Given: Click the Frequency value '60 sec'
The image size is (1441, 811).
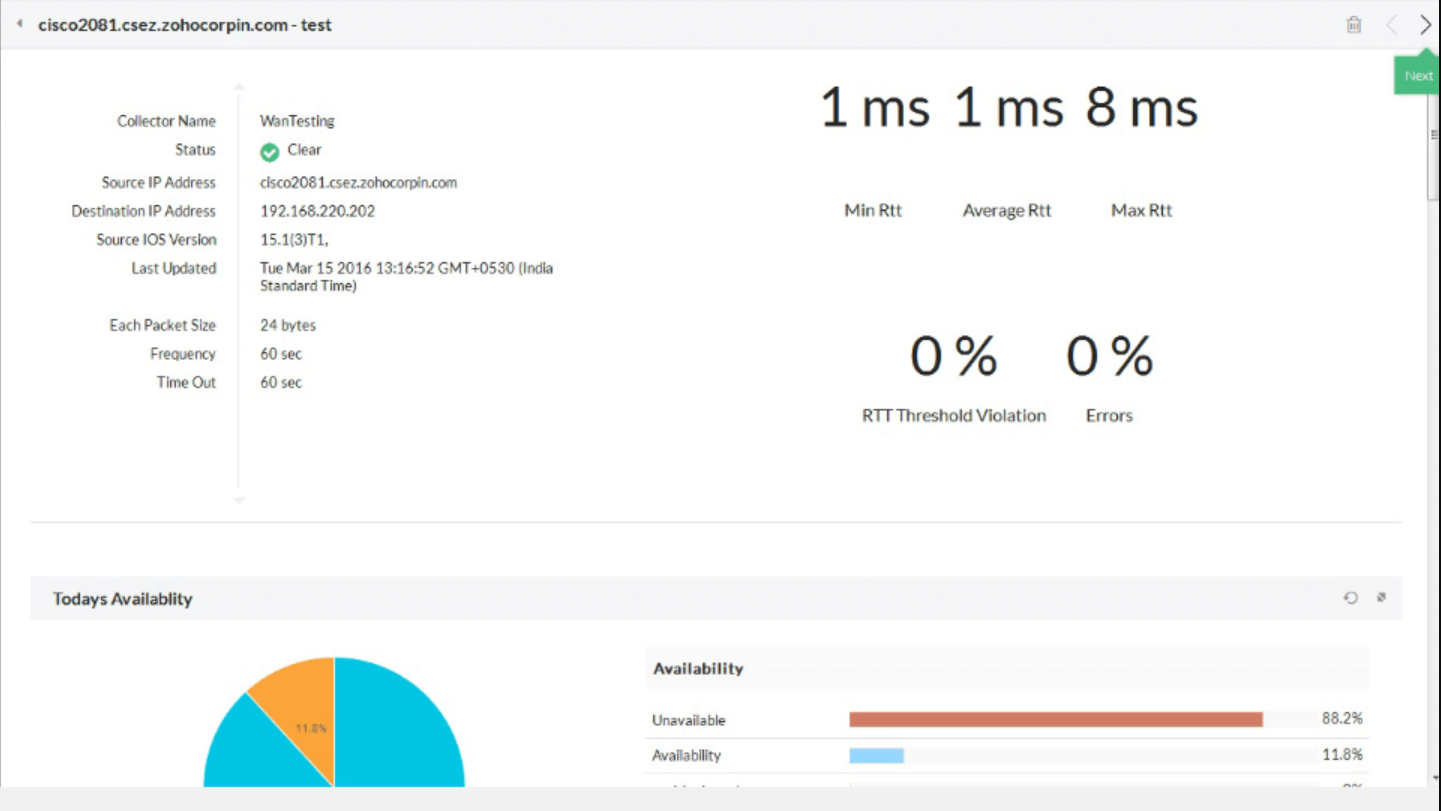Looking at the screenshot, I should [281, 354].
